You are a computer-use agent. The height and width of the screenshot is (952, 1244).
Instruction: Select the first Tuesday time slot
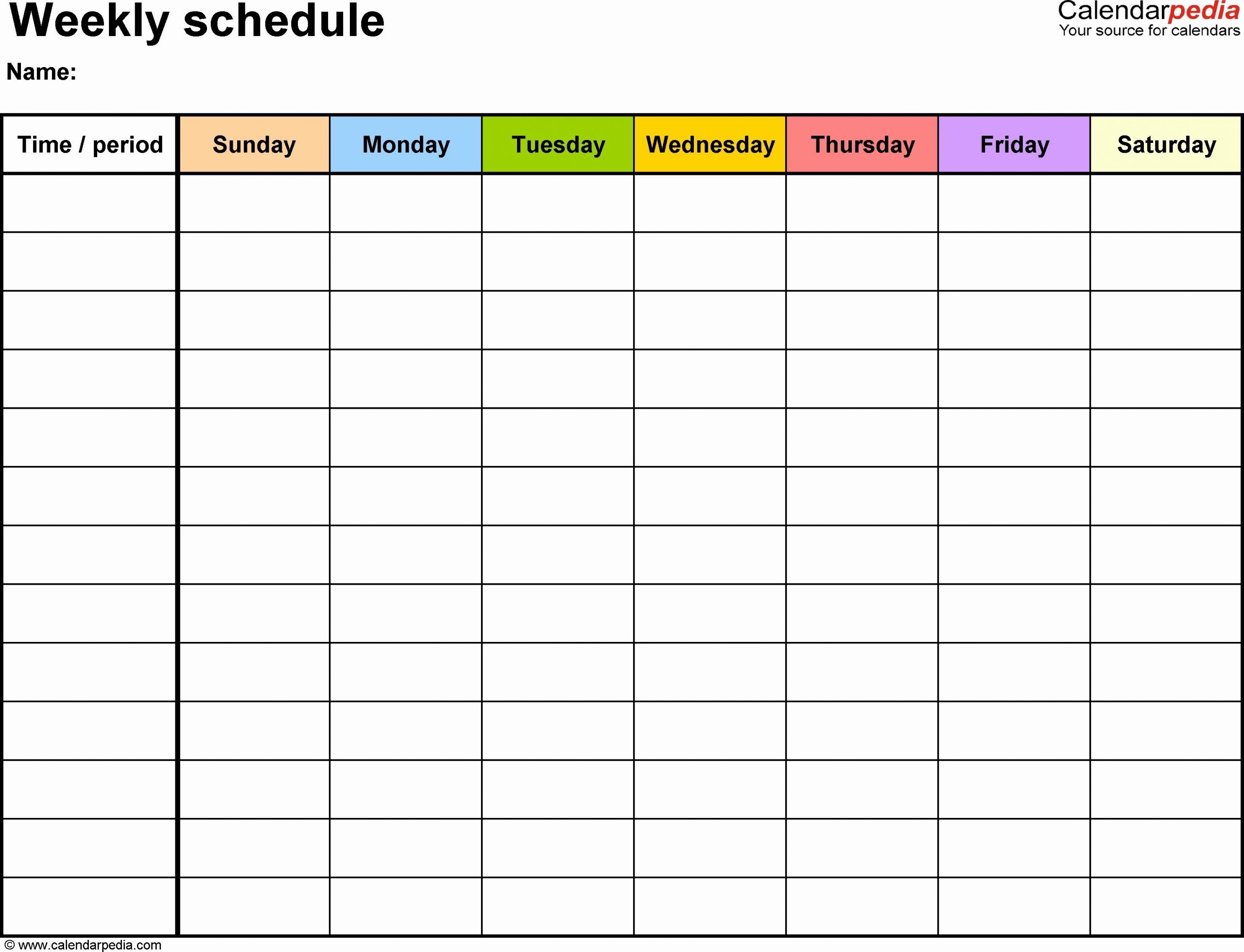click(559, 204)
